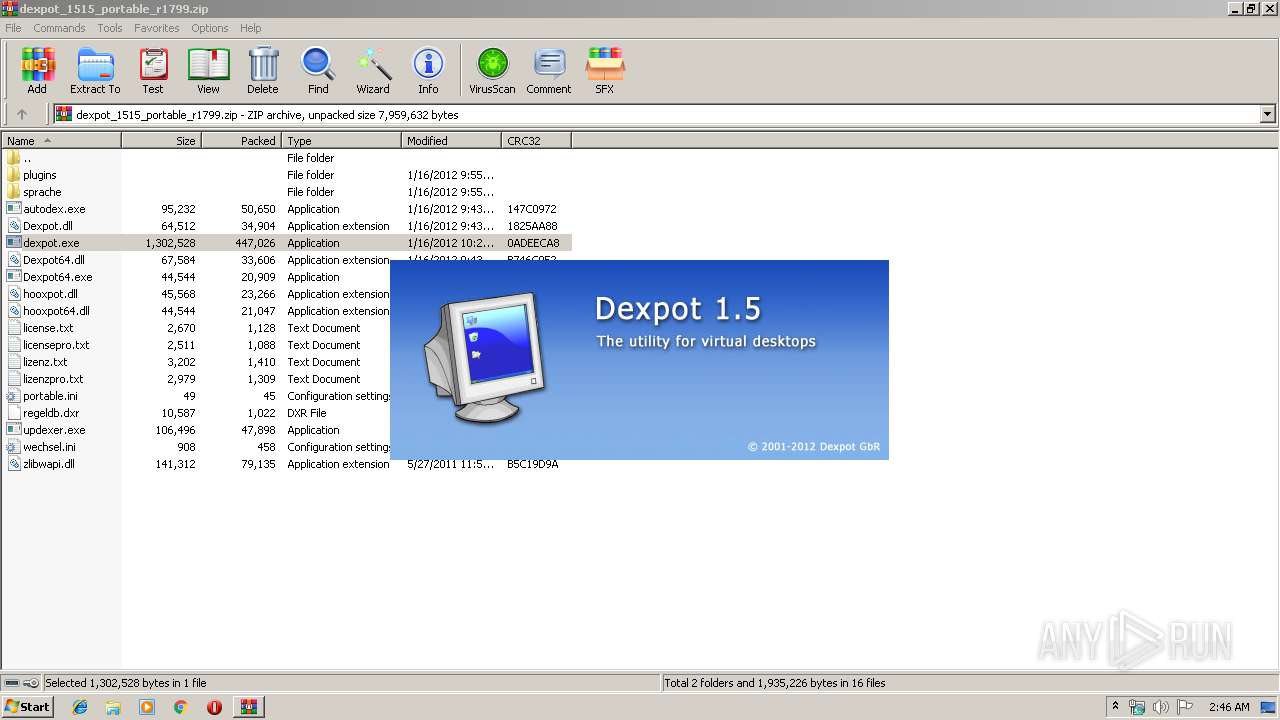Select the parent '..' folder entry
This screenshot has height=720, width=1280.
click(27, 158)
